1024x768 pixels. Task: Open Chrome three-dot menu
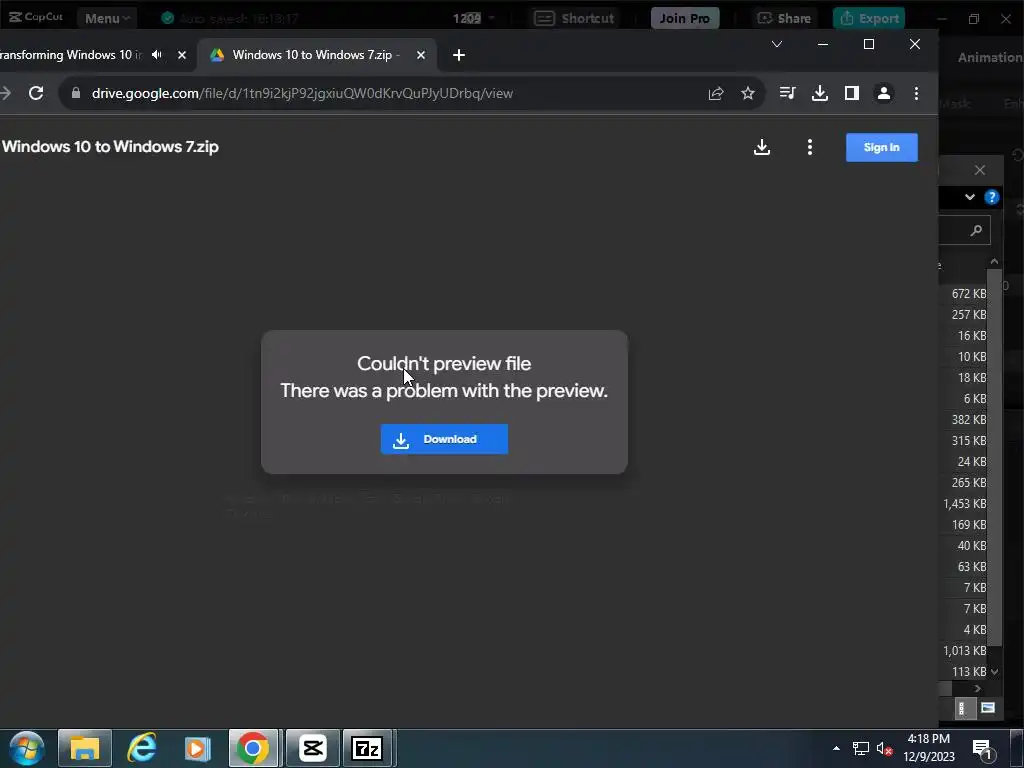[916, 93]
